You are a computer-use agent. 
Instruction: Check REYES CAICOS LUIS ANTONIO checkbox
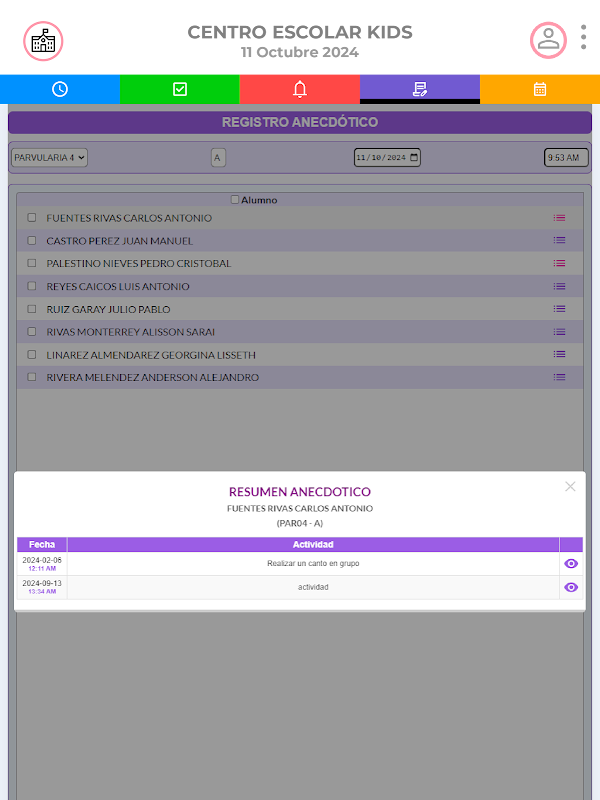(32, 286)
